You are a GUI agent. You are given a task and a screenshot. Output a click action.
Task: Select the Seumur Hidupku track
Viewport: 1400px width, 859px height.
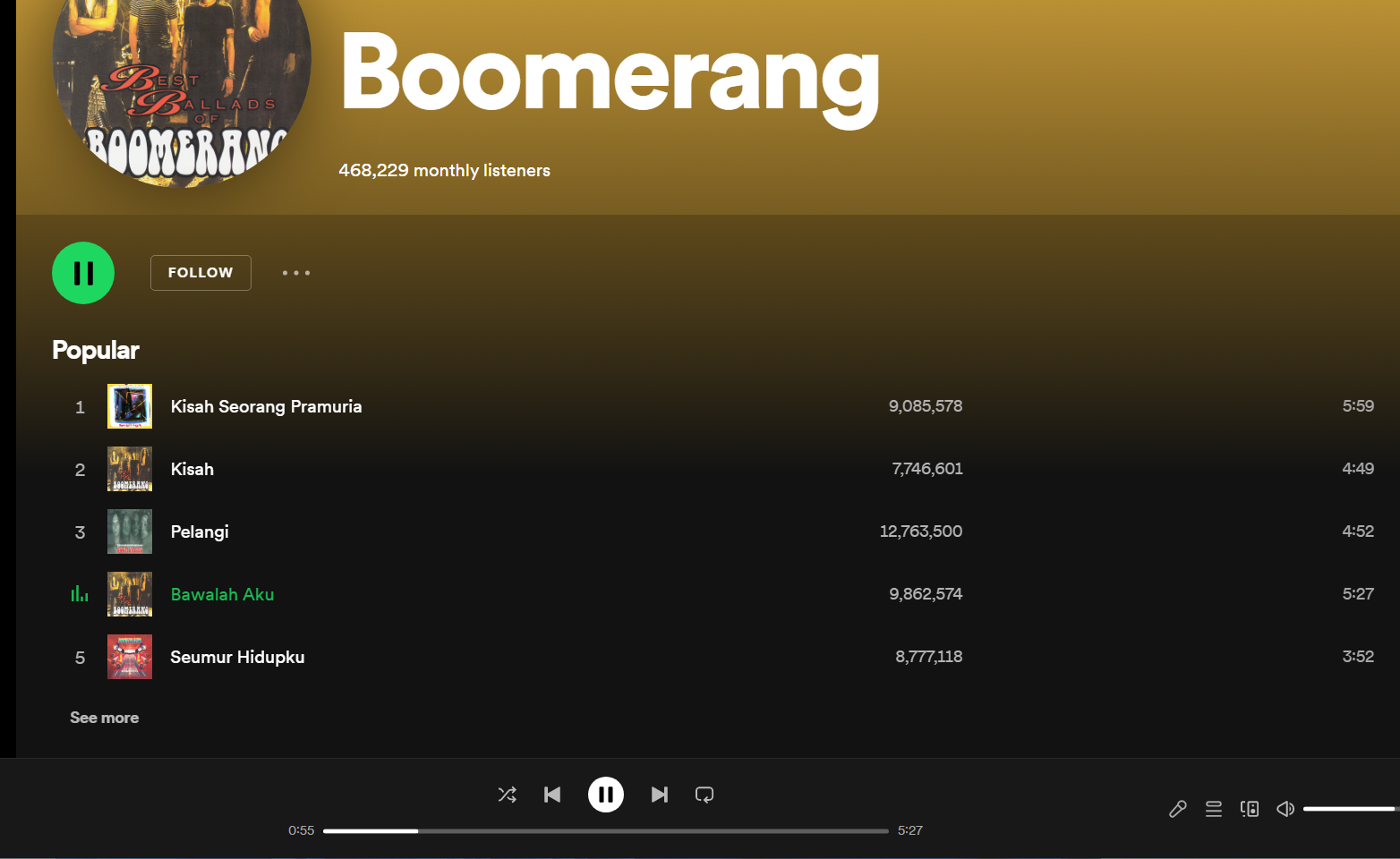click(x=237, y=657)
